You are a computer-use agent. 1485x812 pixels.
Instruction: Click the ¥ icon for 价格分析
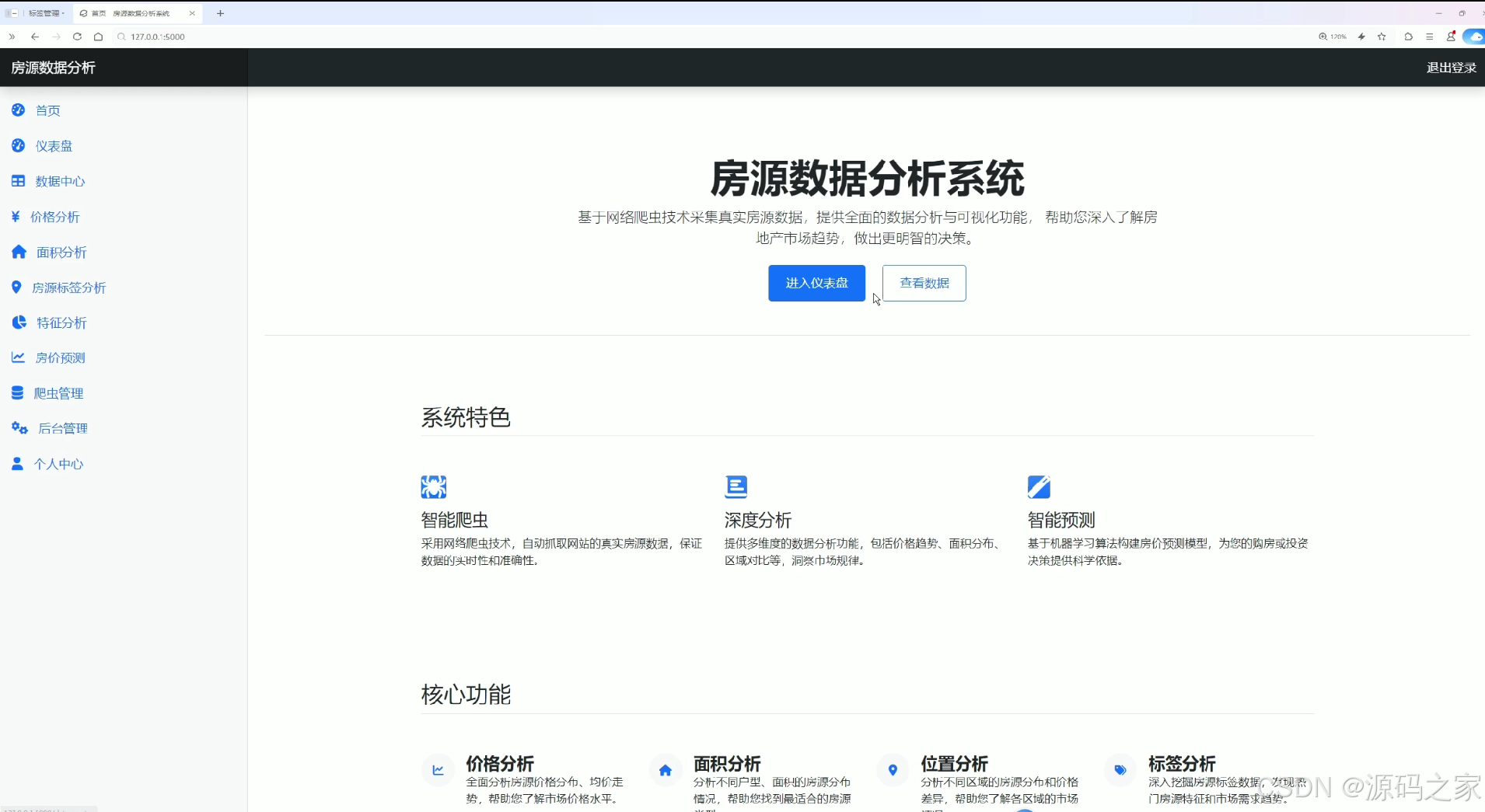pyautogui.click(x=15, y=217)
